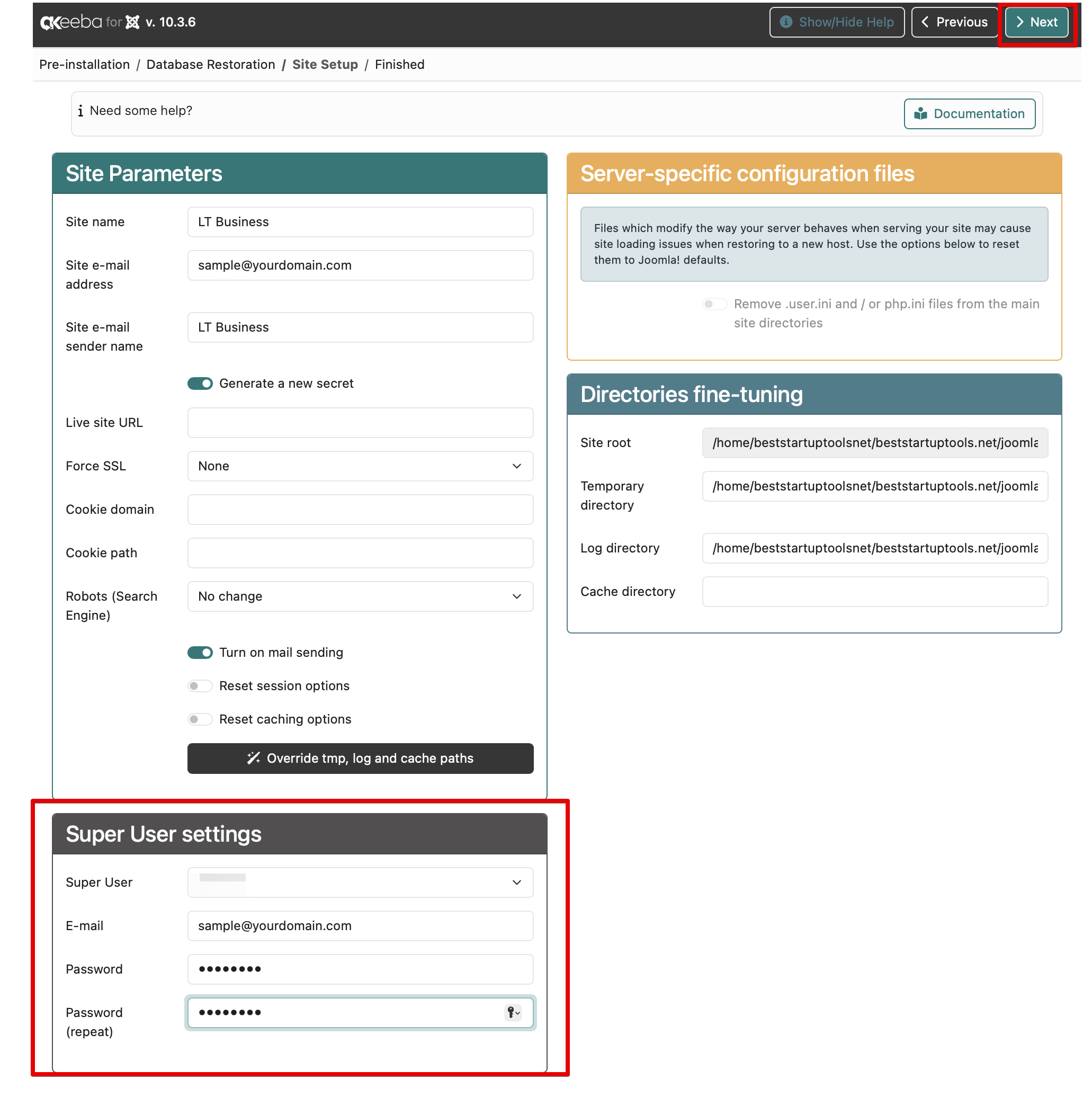Open the Robots (Search Engine) dropdown
1092x1097 pixels.
coord(361,596)
